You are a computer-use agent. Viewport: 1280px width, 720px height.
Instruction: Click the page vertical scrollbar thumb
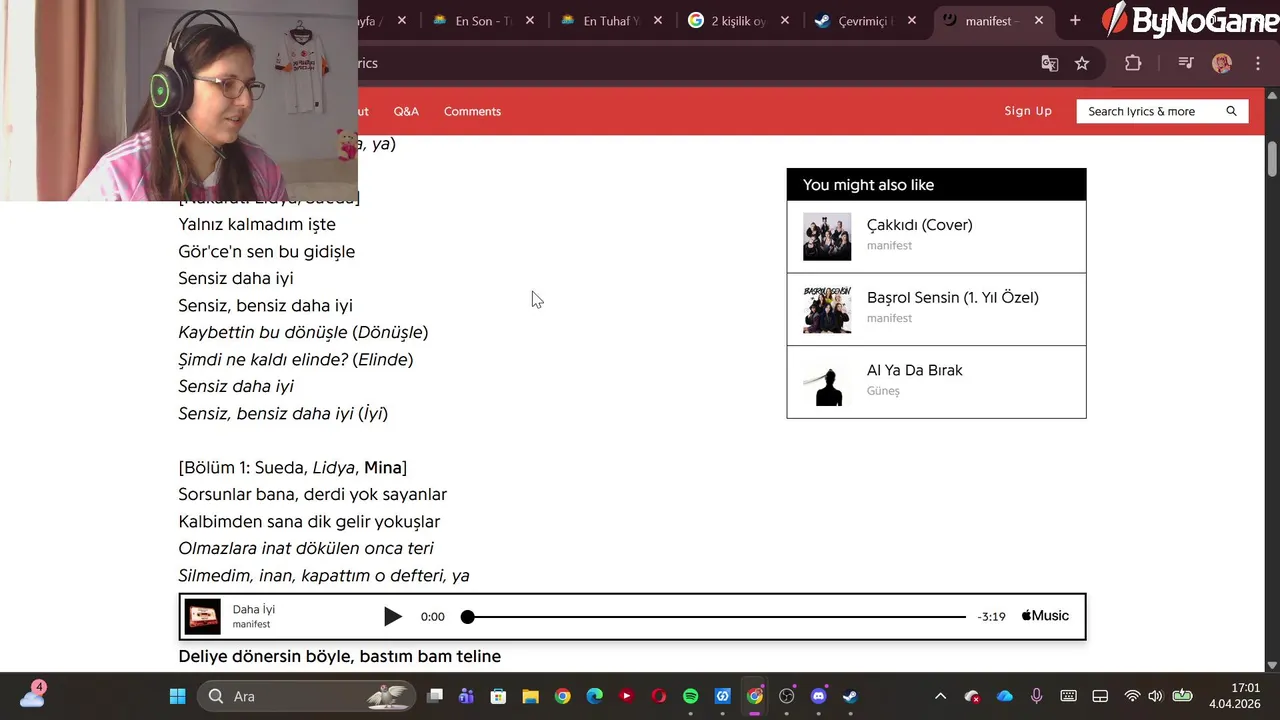pyautogui.click(x=1272, y=157)
